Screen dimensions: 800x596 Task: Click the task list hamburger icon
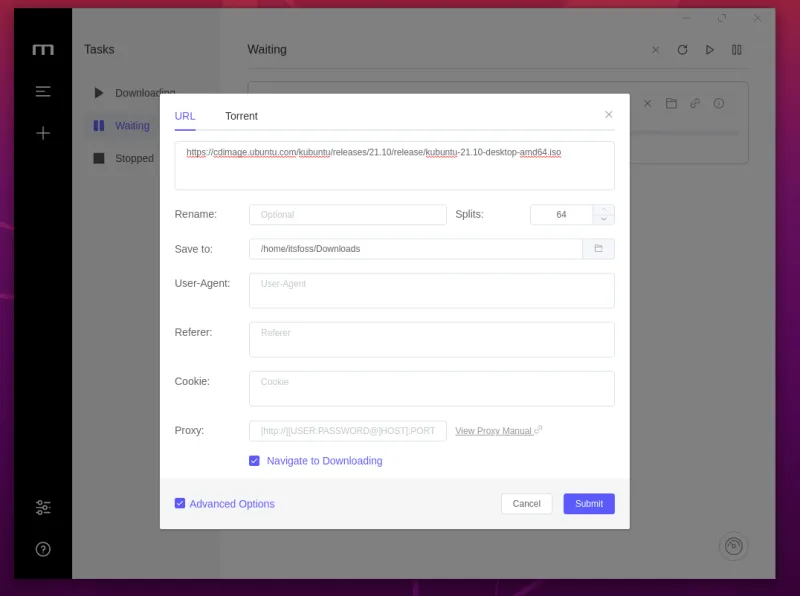[x=43, y=91]
